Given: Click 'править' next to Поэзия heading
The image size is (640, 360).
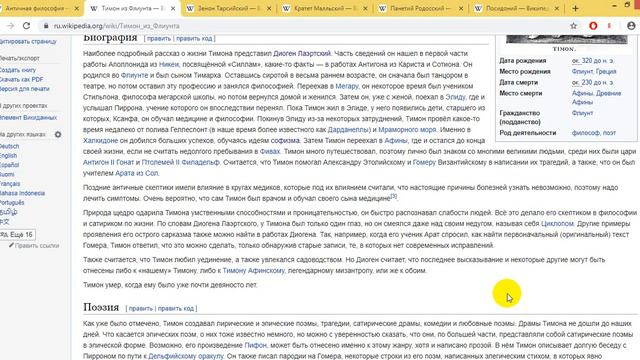Looking at the screenshot, I should pos(141,309).
